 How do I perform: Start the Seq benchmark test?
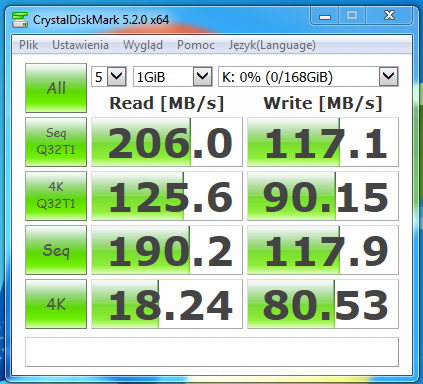(x=56, y=250)
